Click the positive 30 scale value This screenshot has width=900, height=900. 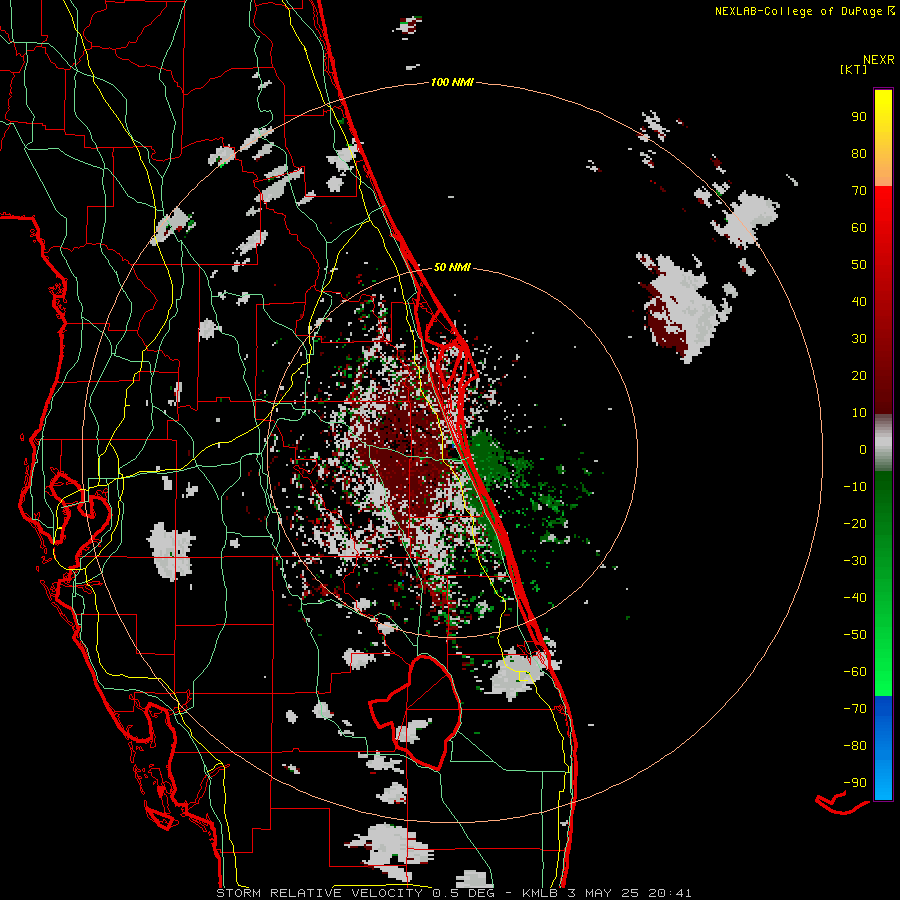[859, 339]
